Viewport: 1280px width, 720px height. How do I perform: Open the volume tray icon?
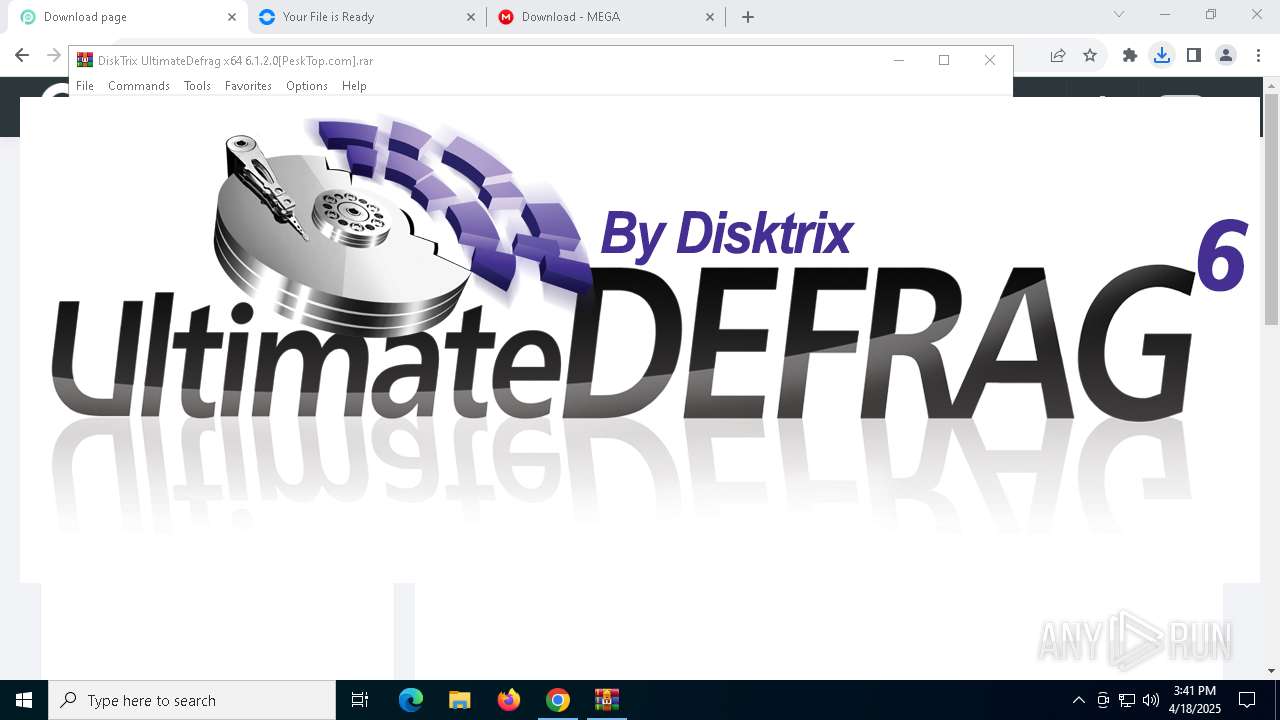tap(1151, 700)
